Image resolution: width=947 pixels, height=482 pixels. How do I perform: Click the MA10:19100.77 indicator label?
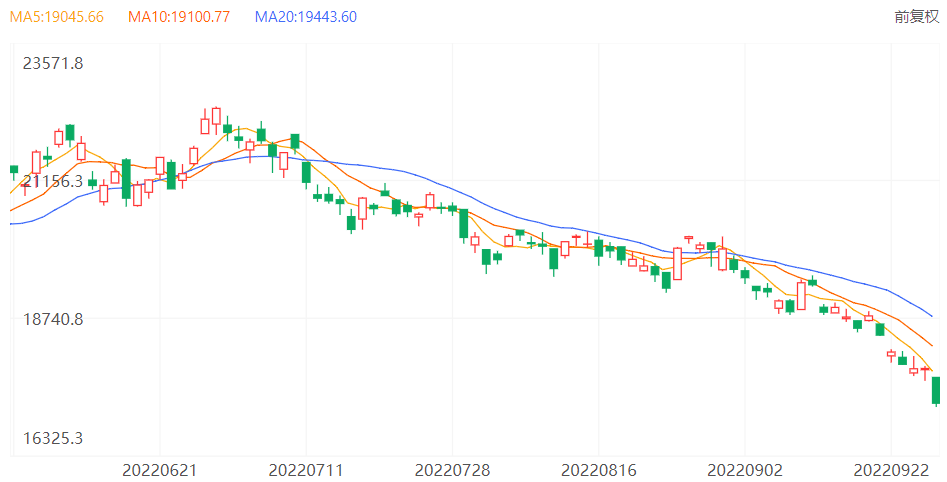(179, 17)
